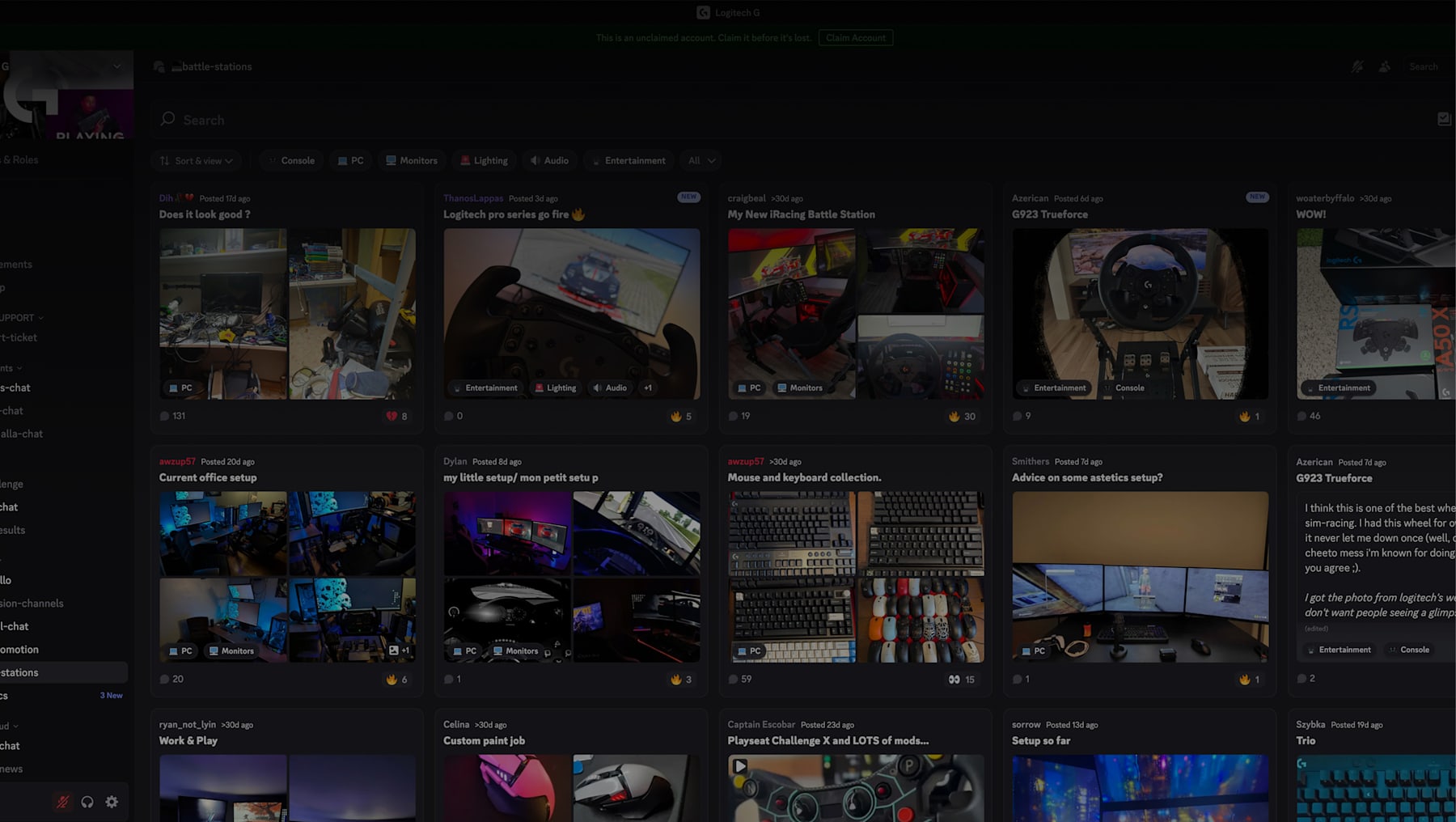The image size is (1456, 822).
Task: Click comment icon showing 46 on WOW! post
Action: tap(1302, 416)
